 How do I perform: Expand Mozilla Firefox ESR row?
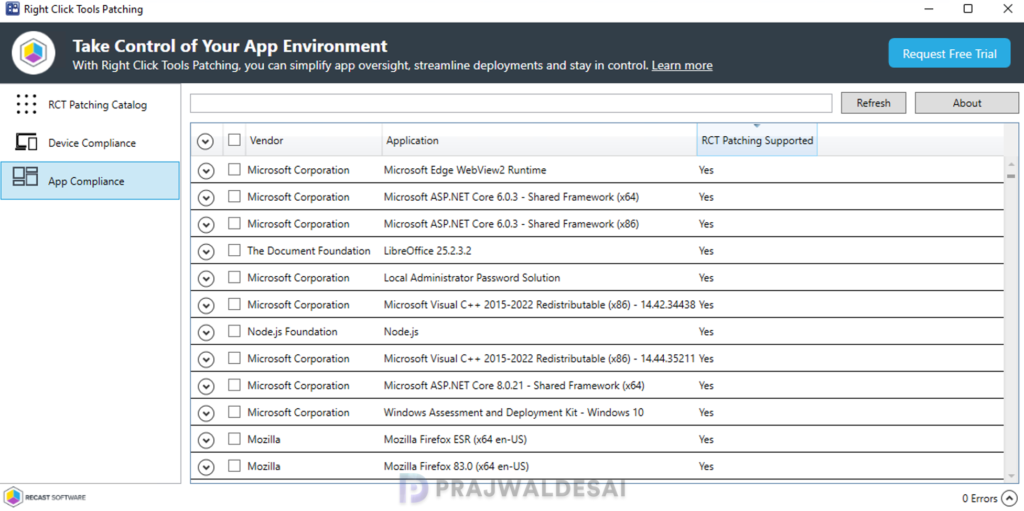pyautogui.click(x=206, y=440)
